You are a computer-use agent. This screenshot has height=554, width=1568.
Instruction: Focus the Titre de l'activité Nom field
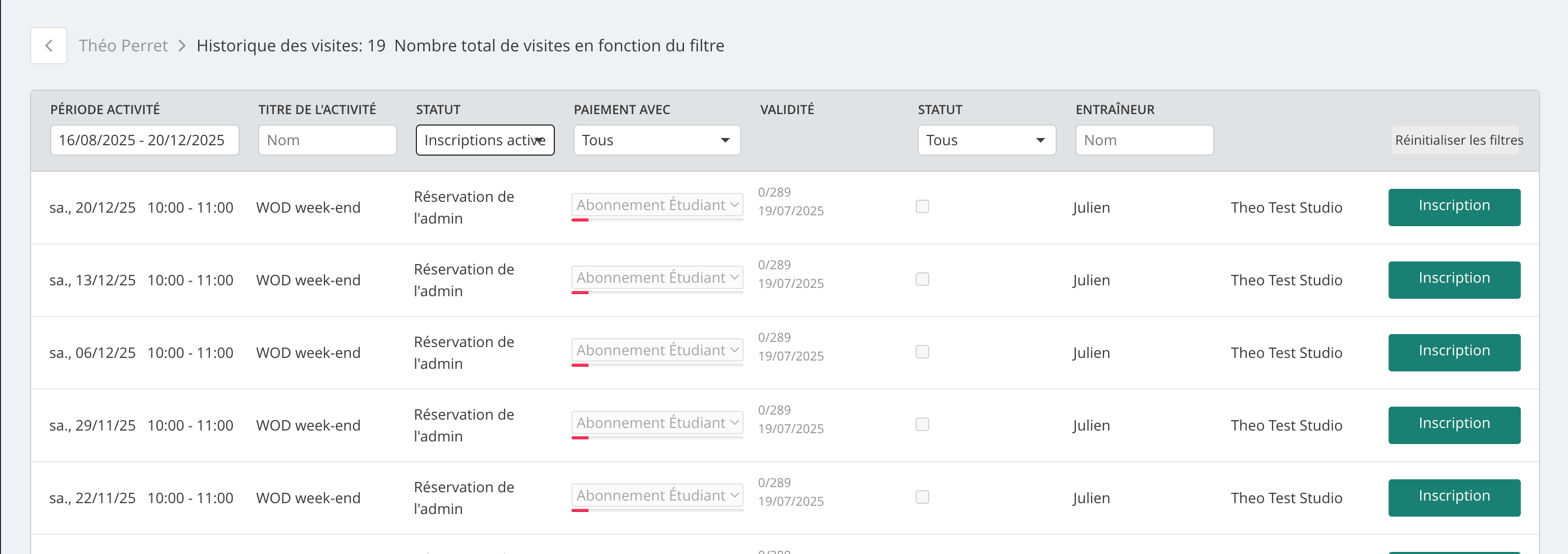point(328,140)
